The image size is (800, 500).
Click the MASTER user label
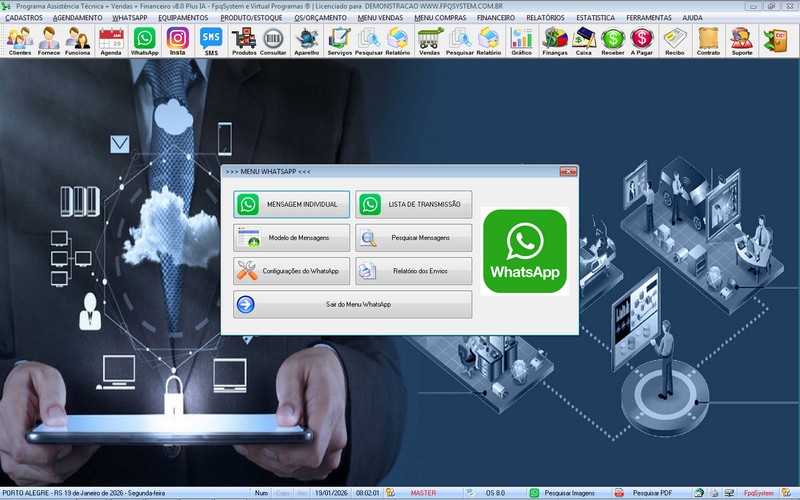(423, 493)
